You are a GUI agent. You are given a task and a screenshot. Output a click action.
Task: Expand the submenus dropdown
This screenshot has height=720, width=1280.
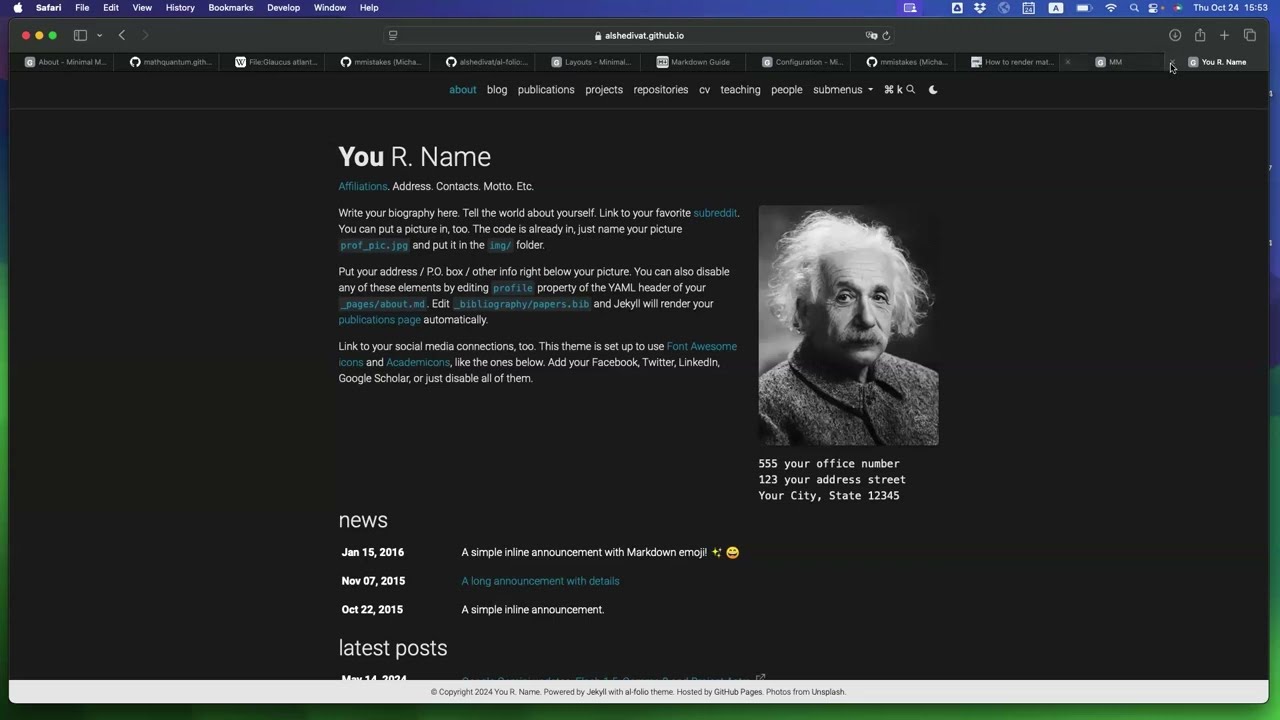tap(843, 90)
